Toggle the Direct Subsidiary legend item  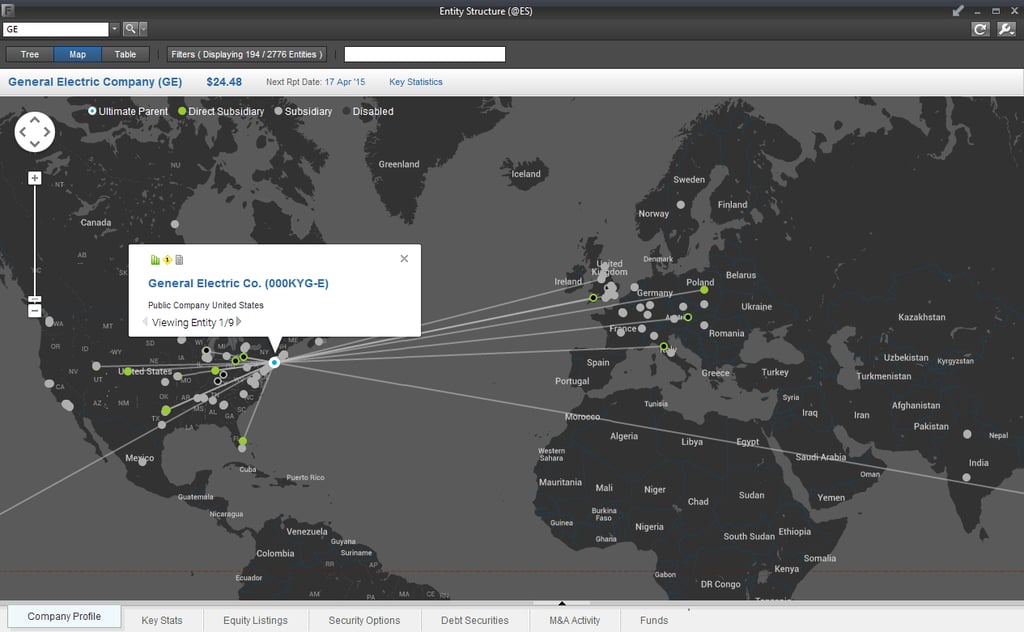(x=221, y=111)
